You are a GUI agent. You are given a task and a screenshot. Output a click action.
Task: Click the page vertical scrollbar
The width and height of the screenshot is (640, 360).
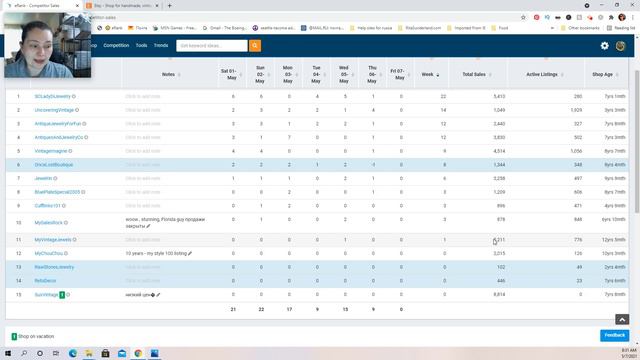637,141
